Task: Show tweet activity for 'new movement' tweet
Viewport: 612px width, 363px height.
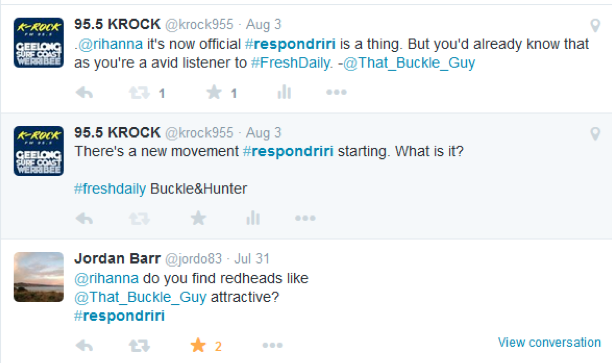Action: point(253,218)
